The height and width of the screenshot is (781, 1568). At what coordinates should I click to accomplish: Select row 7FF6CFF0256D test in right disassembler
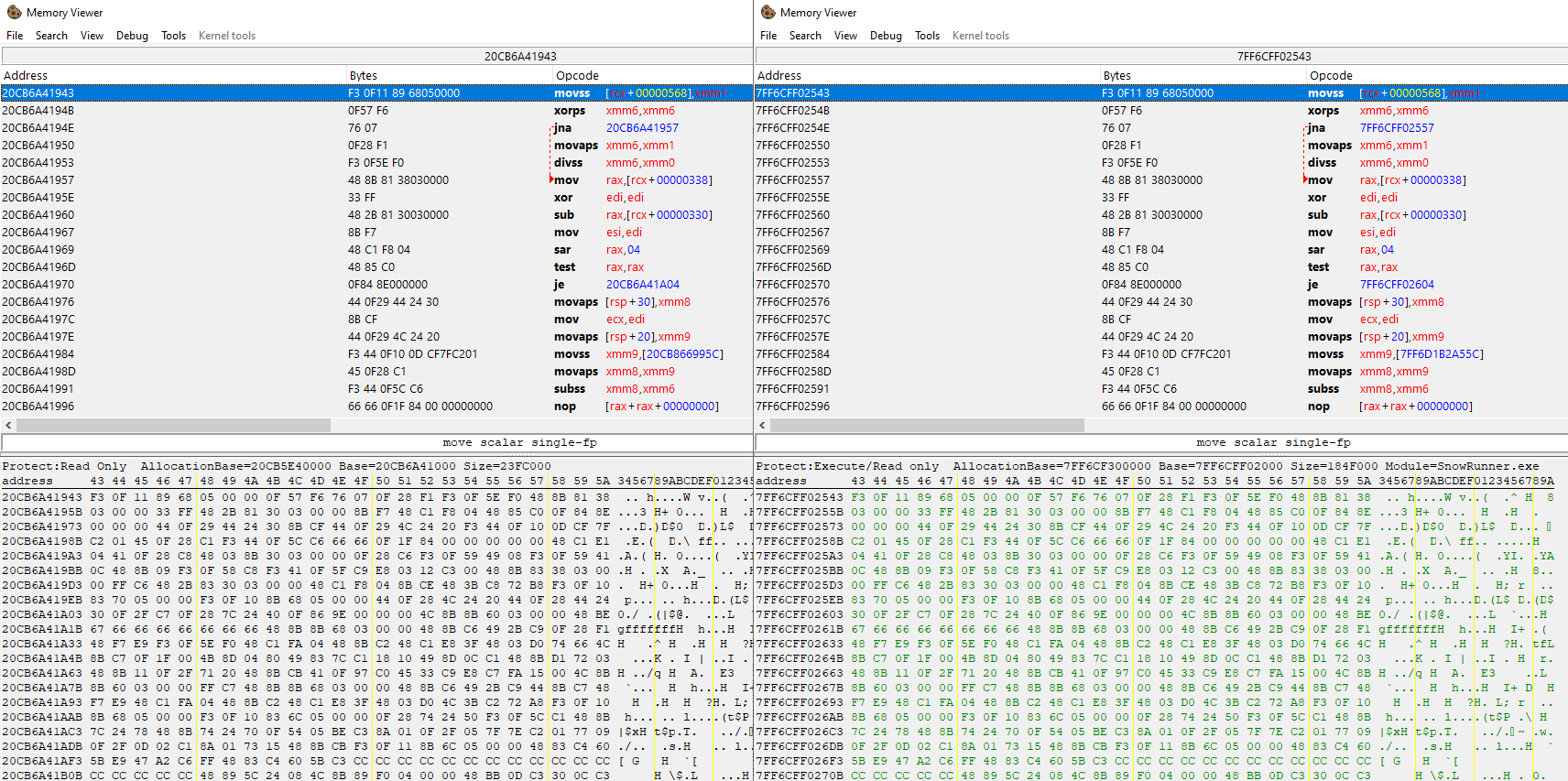click(x=1161, y=266)
